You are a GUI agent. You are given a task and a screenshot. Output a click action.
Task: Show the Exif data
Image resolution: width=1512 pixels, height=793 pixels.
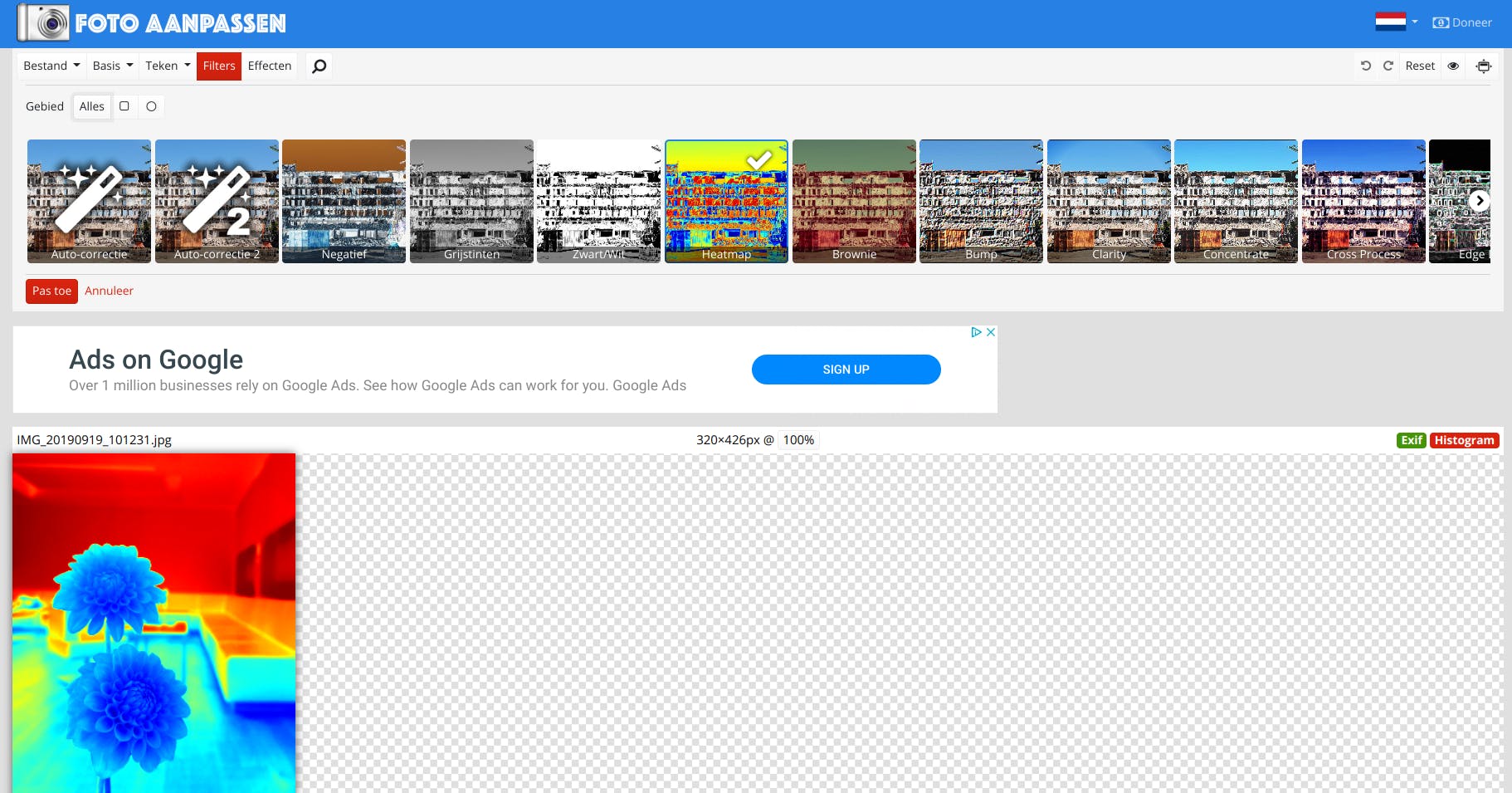(1411, 440)
